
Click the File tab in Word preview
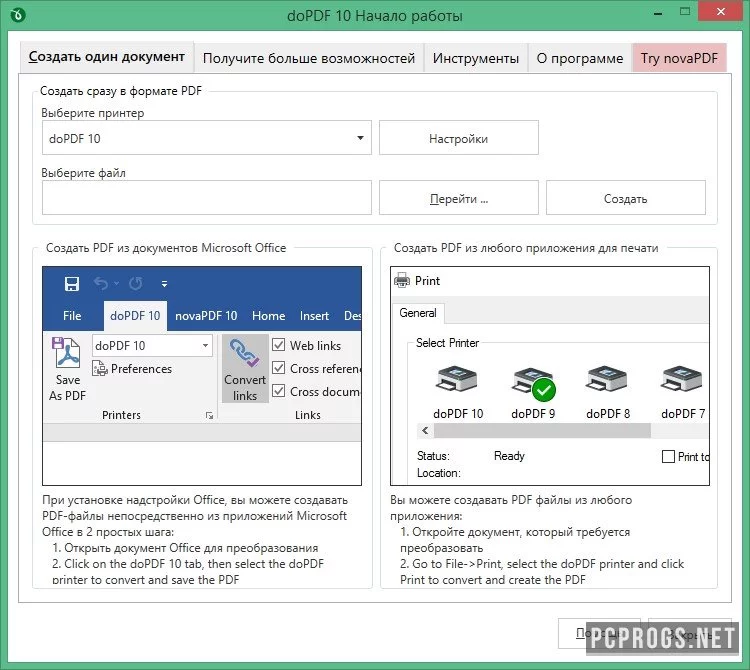(72, 316)
